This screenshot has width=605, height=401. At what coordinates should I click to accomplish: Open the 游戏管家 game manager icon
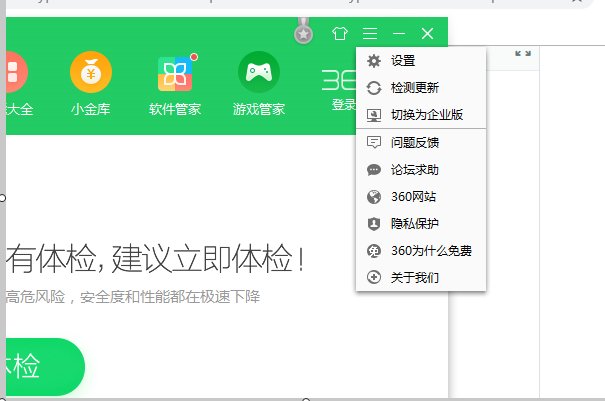tap(259, 72)
